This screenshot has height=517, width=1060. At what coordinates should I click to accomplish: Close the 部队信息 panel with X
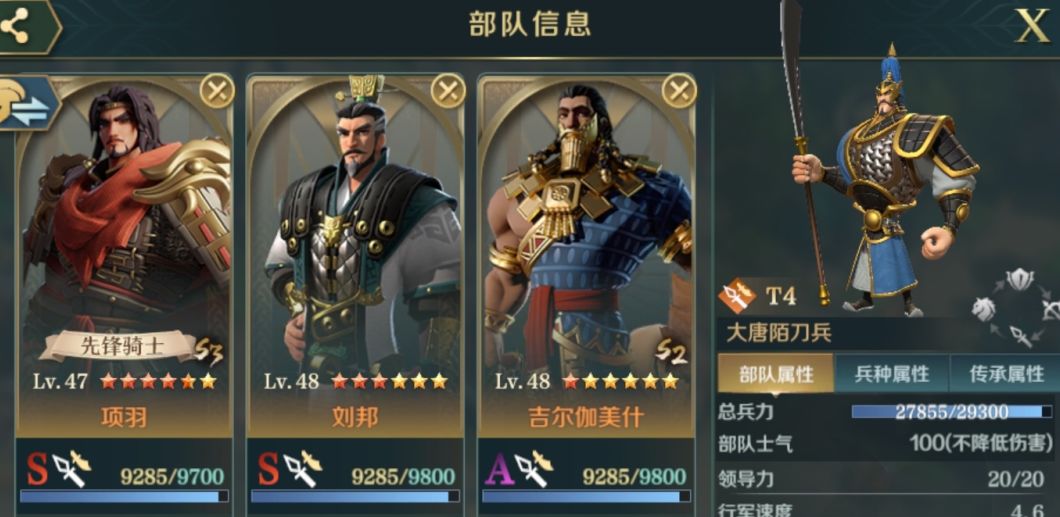[x=1033, y=27]
